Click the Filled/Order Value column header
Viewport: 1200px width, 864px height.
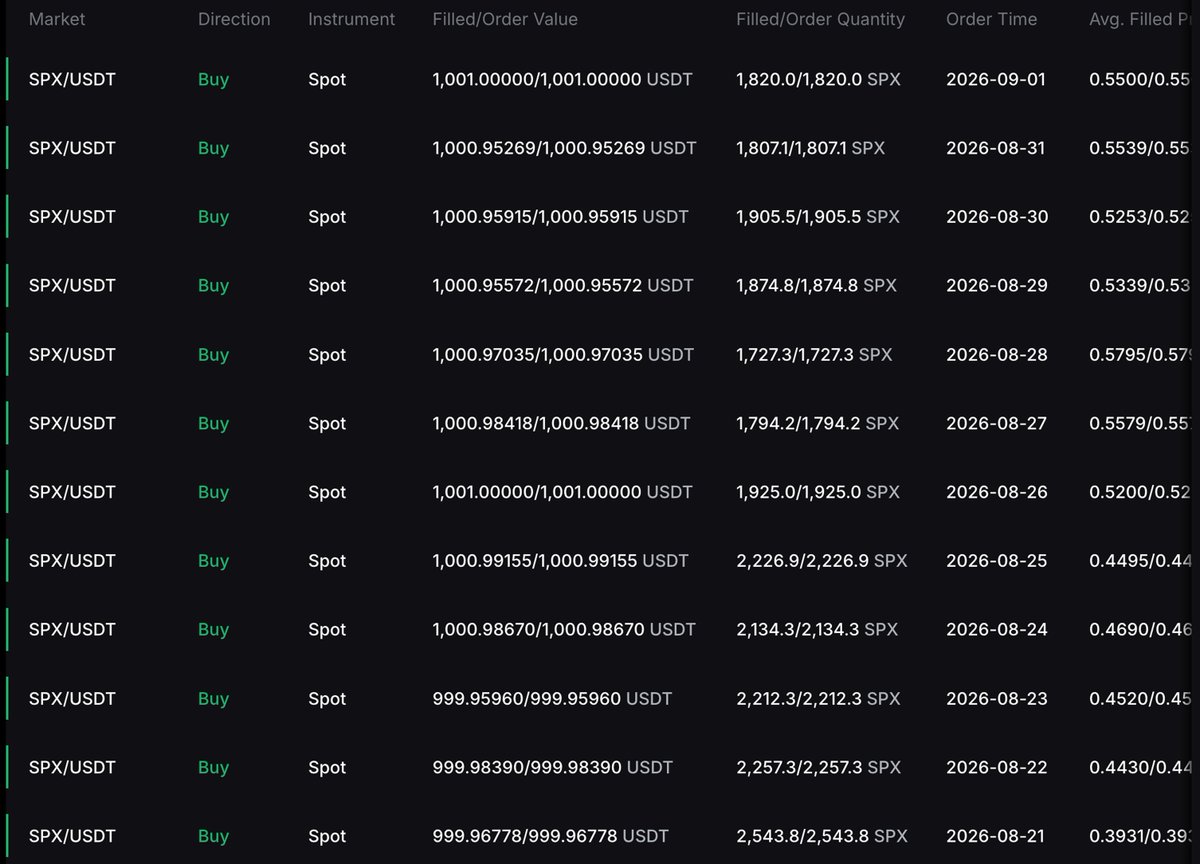(x=505, y=19)
